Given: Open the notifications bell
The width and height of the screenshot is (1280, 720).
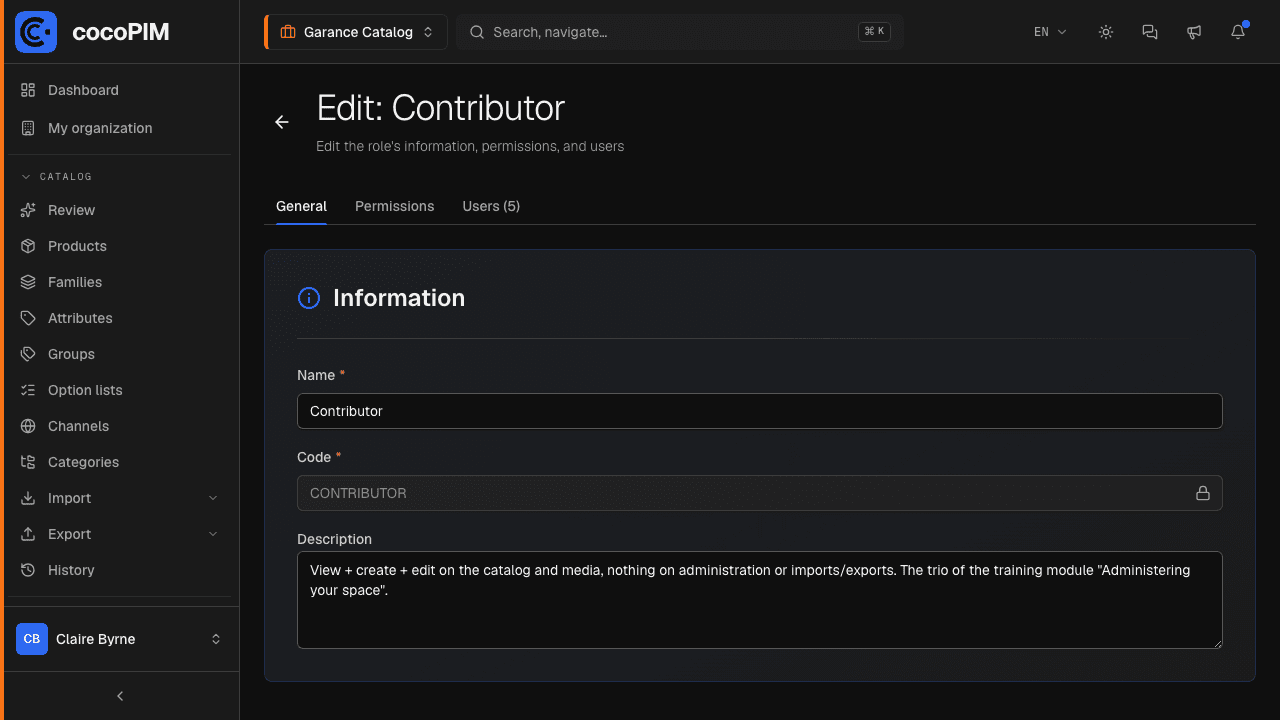Looking at the screenshot, I should (1238, 32).
